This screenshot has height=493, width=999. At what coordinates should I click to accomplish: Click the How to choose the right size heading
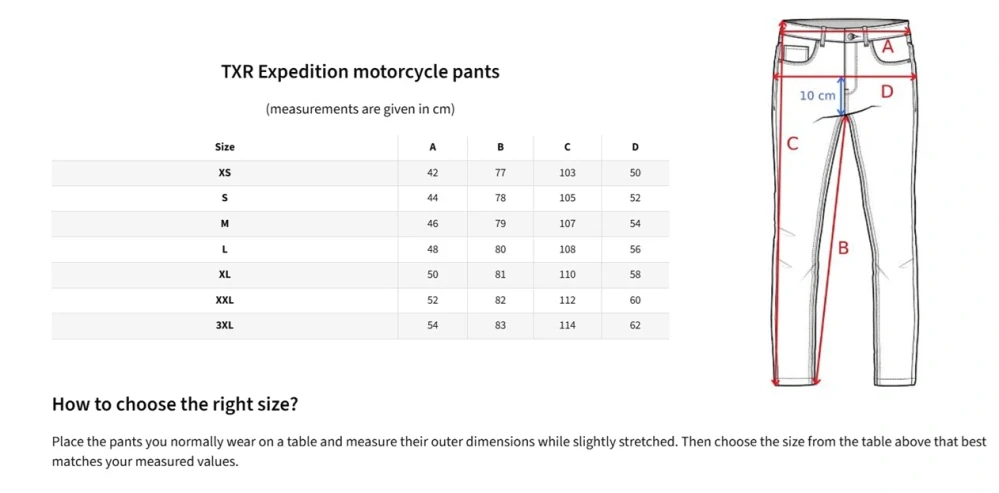[175, 404]
